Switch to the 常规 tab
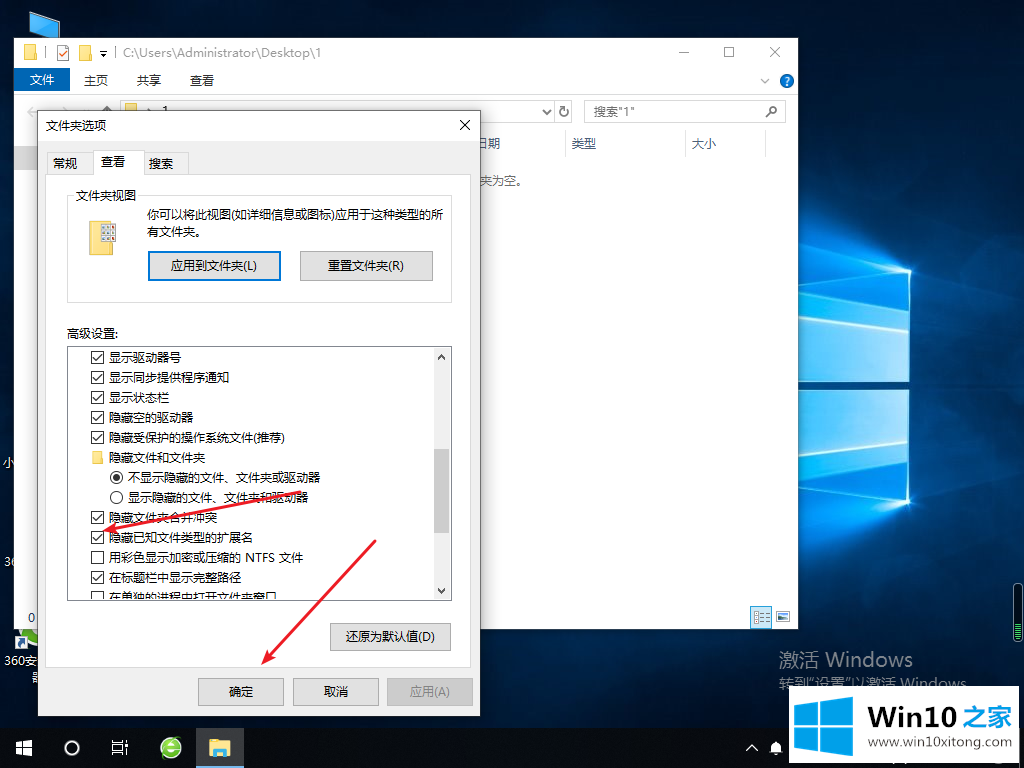 point(65,164)
